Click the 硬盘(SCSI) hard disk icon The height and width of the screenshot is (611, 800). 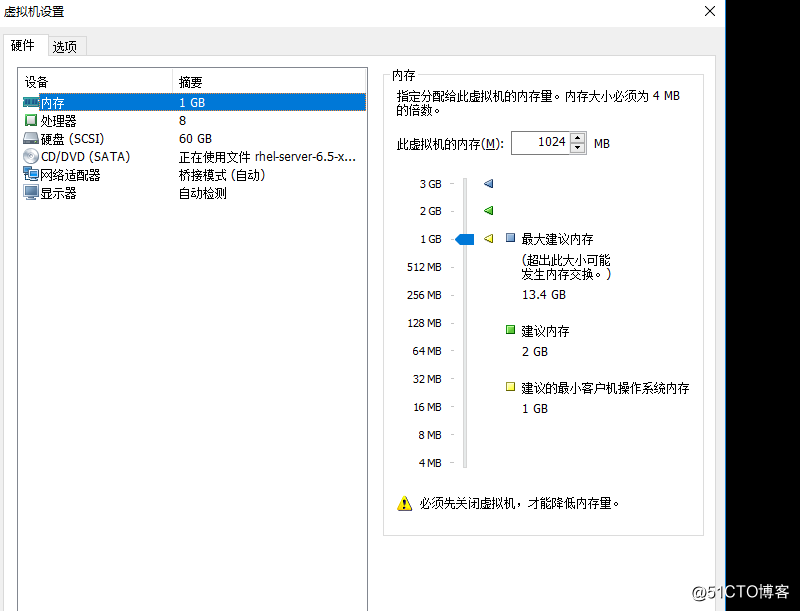click(x=29, y=138)
